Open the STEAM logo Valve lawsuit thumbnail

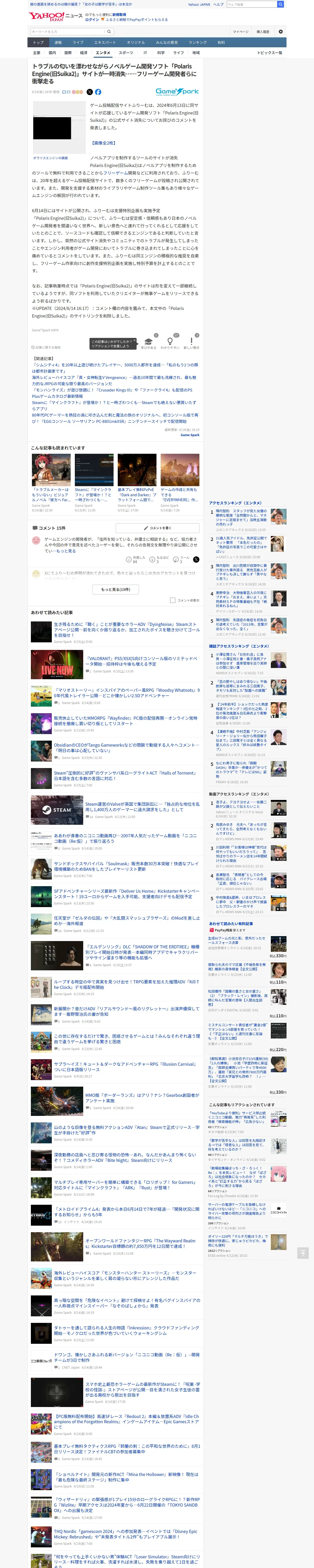click(x=57, y=810)
